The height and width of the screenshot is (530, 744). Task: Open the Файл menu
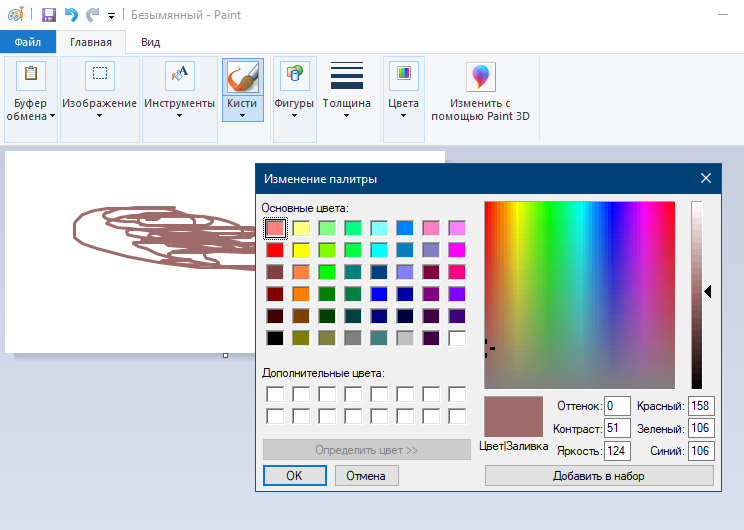click(x=28, y=42)
